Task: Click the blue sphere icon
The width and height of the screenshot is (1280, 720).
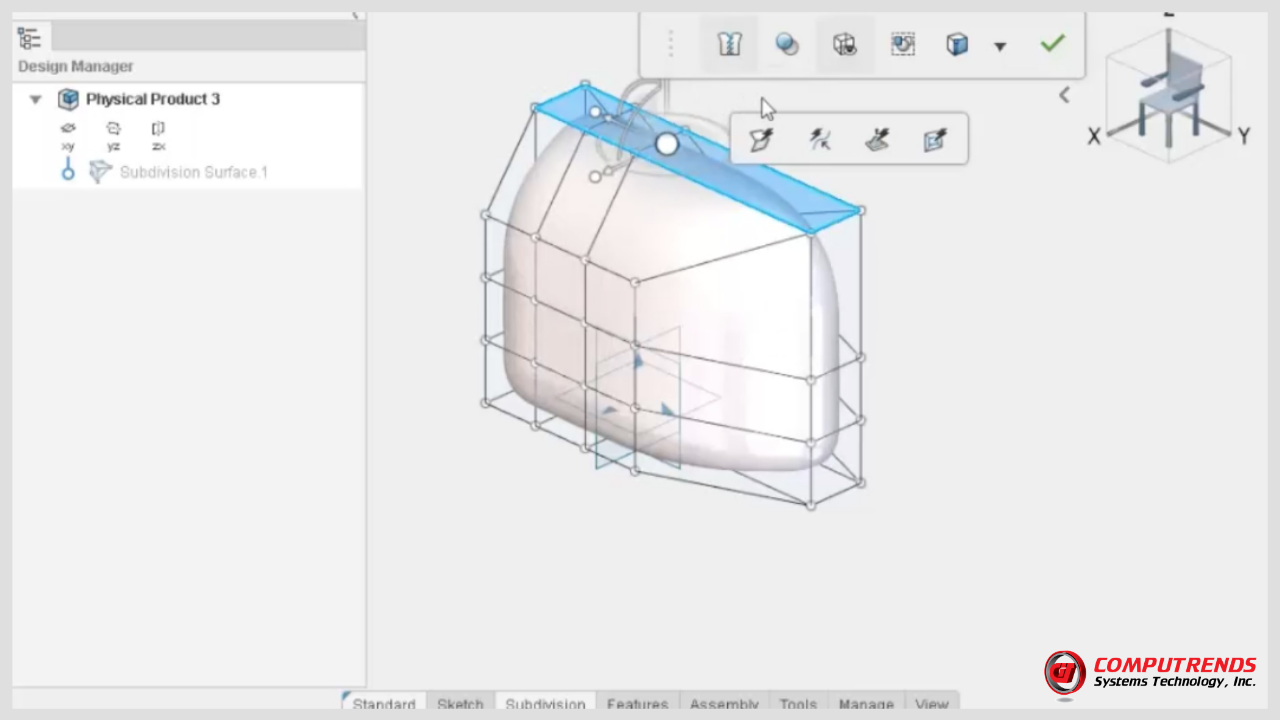Action: [x=787, y=45]
